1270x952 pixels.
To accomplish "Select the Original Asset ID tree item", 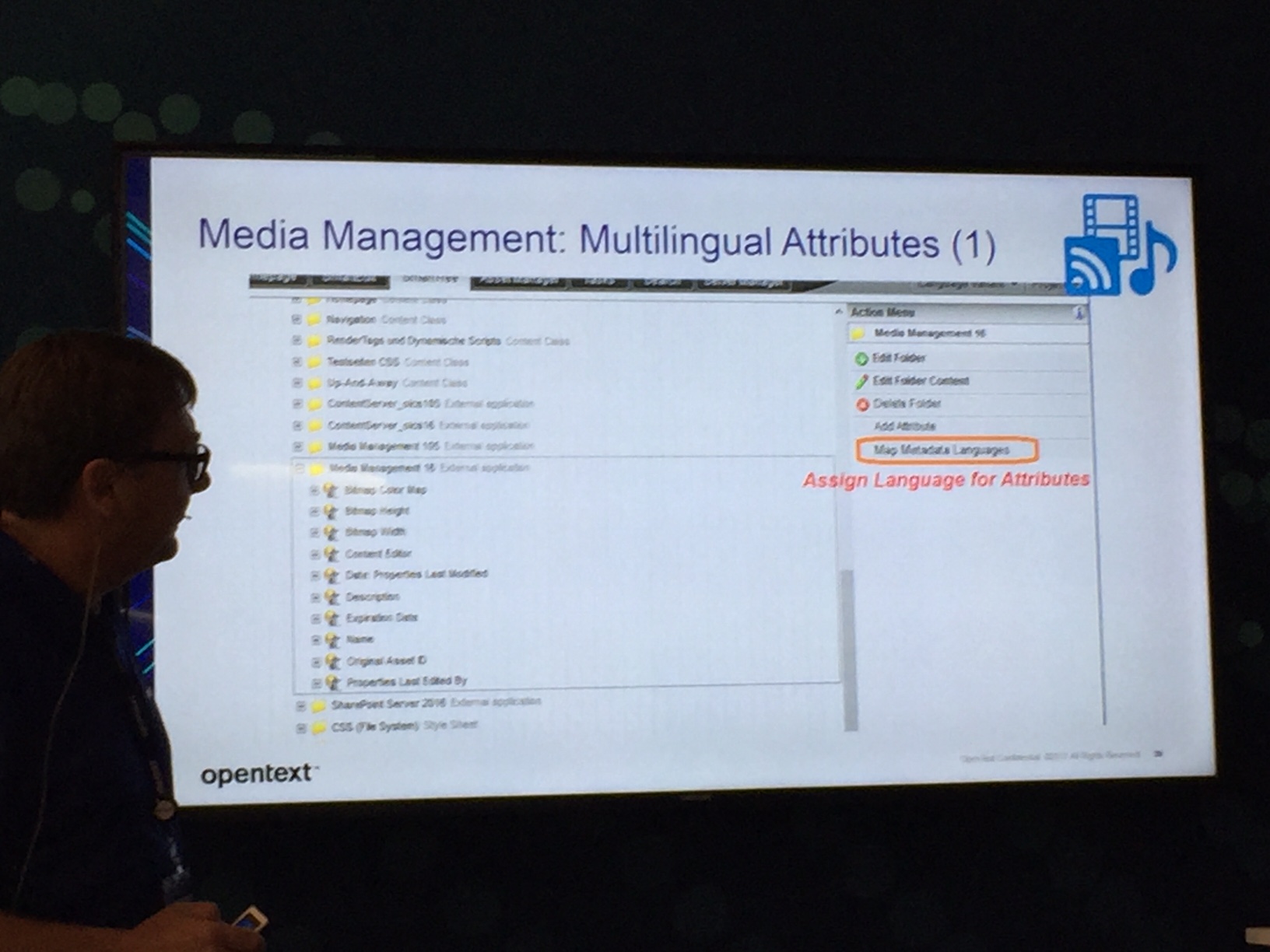I will (x=386, y=661).
